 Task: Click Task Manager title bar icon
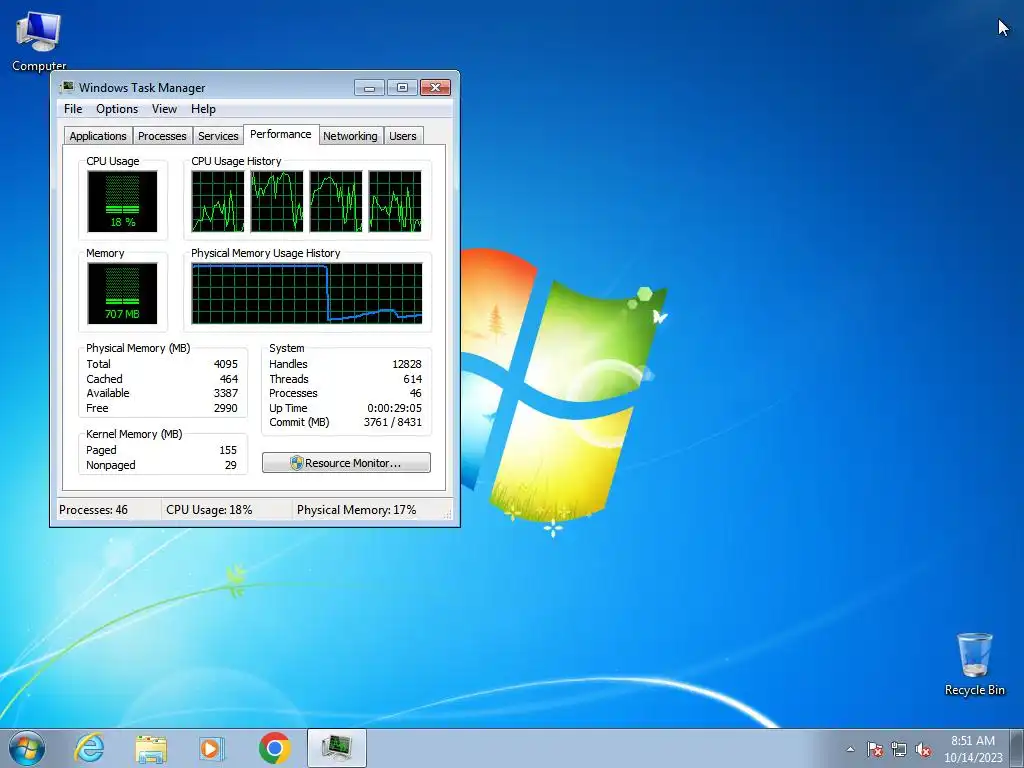pos(67,87)
